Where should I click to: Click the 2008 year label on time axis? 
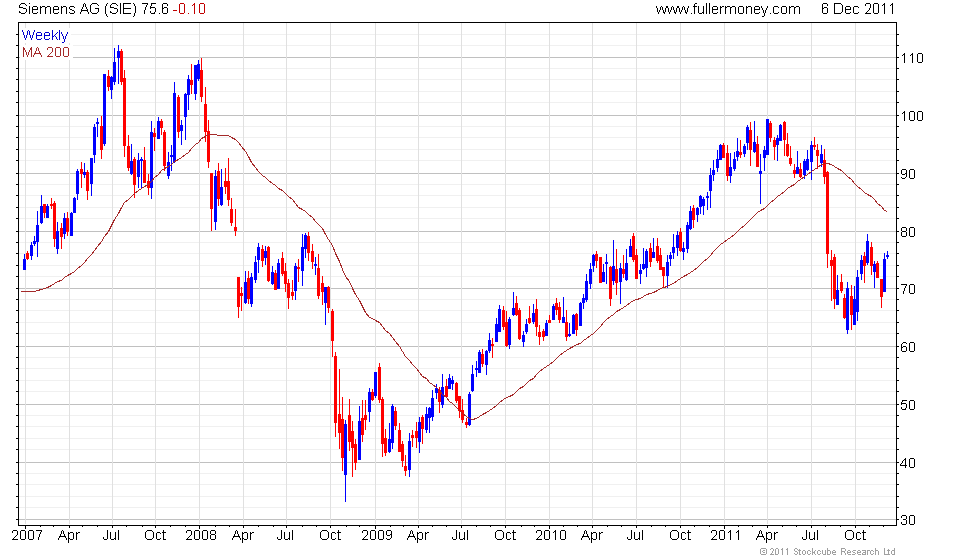coord(201,536)
